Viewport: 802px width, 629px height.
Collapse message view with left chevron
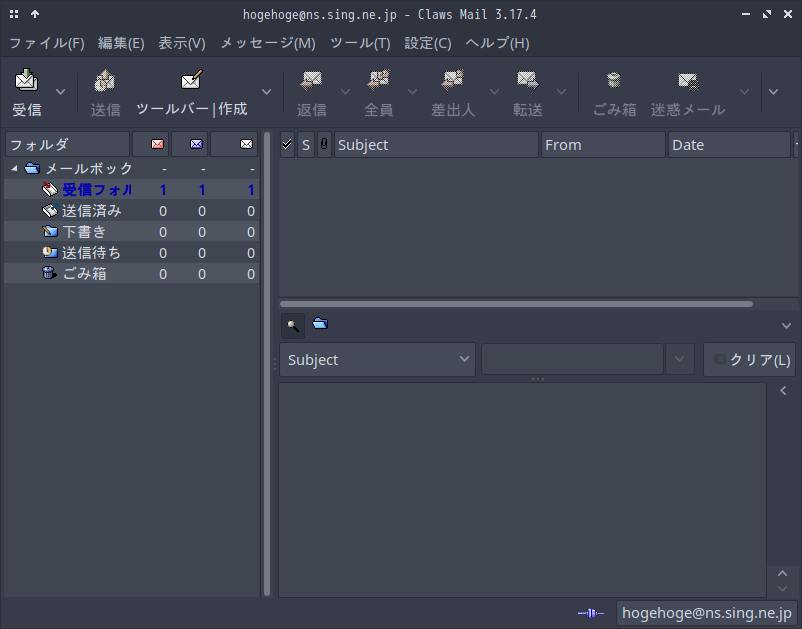tap(783, 391)
